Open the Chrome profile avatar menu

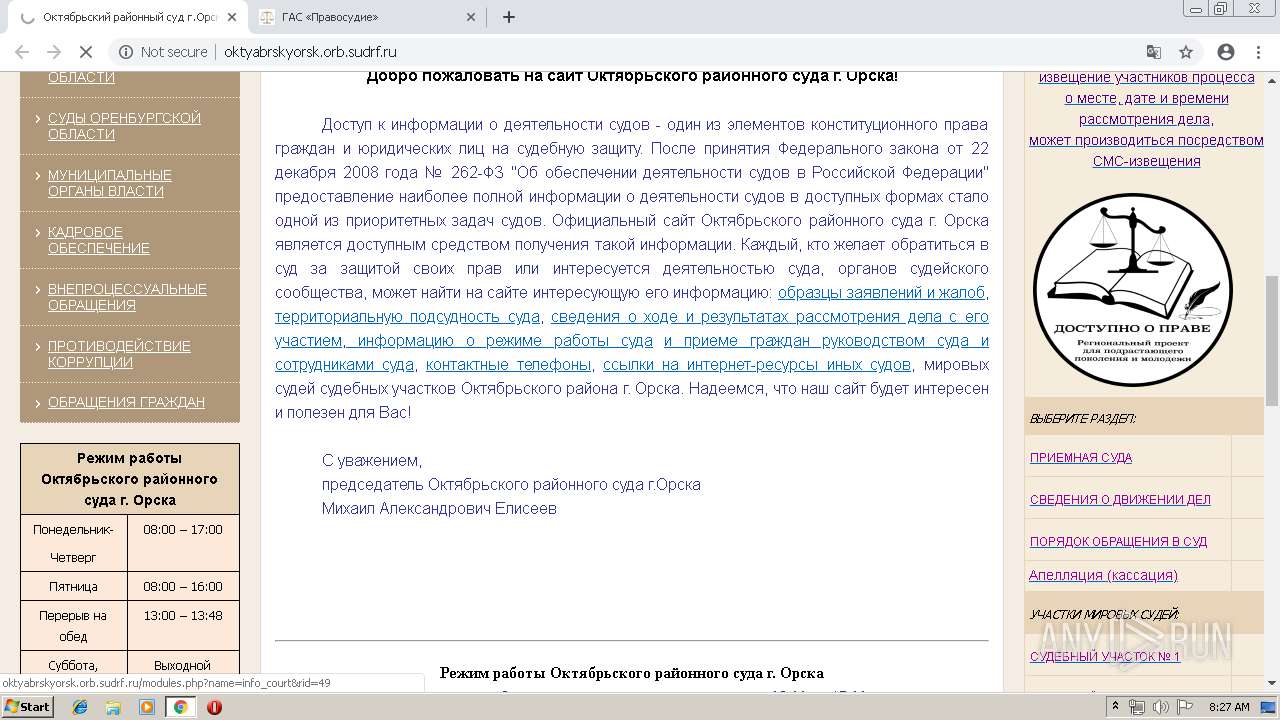[1226, 52]
